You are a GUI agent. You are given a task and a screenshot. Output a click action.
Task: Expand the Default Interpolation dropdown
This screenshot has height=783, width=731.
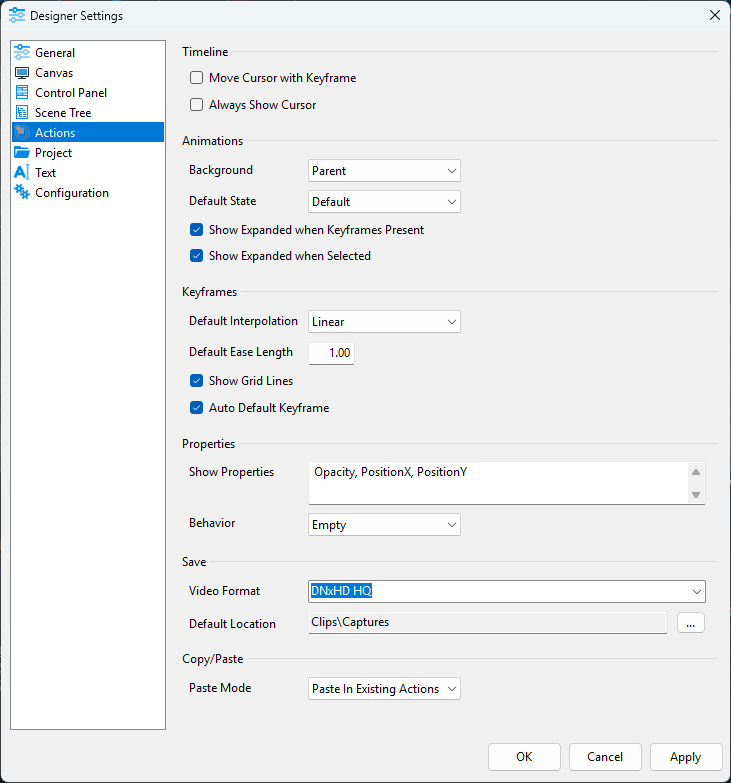coord(384,322)
